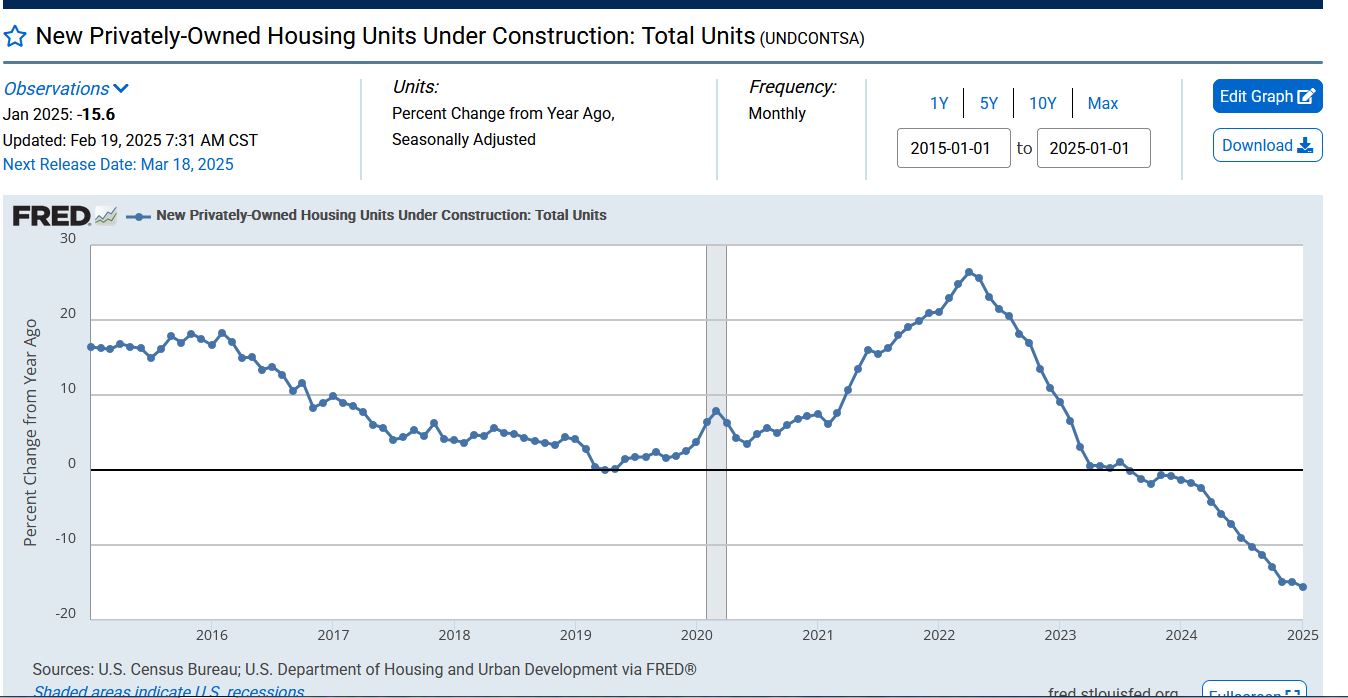Click the Download arrow icon
Viewport: 1348px width, 698px height.
pyautogui.click(x=1304, y=146)
